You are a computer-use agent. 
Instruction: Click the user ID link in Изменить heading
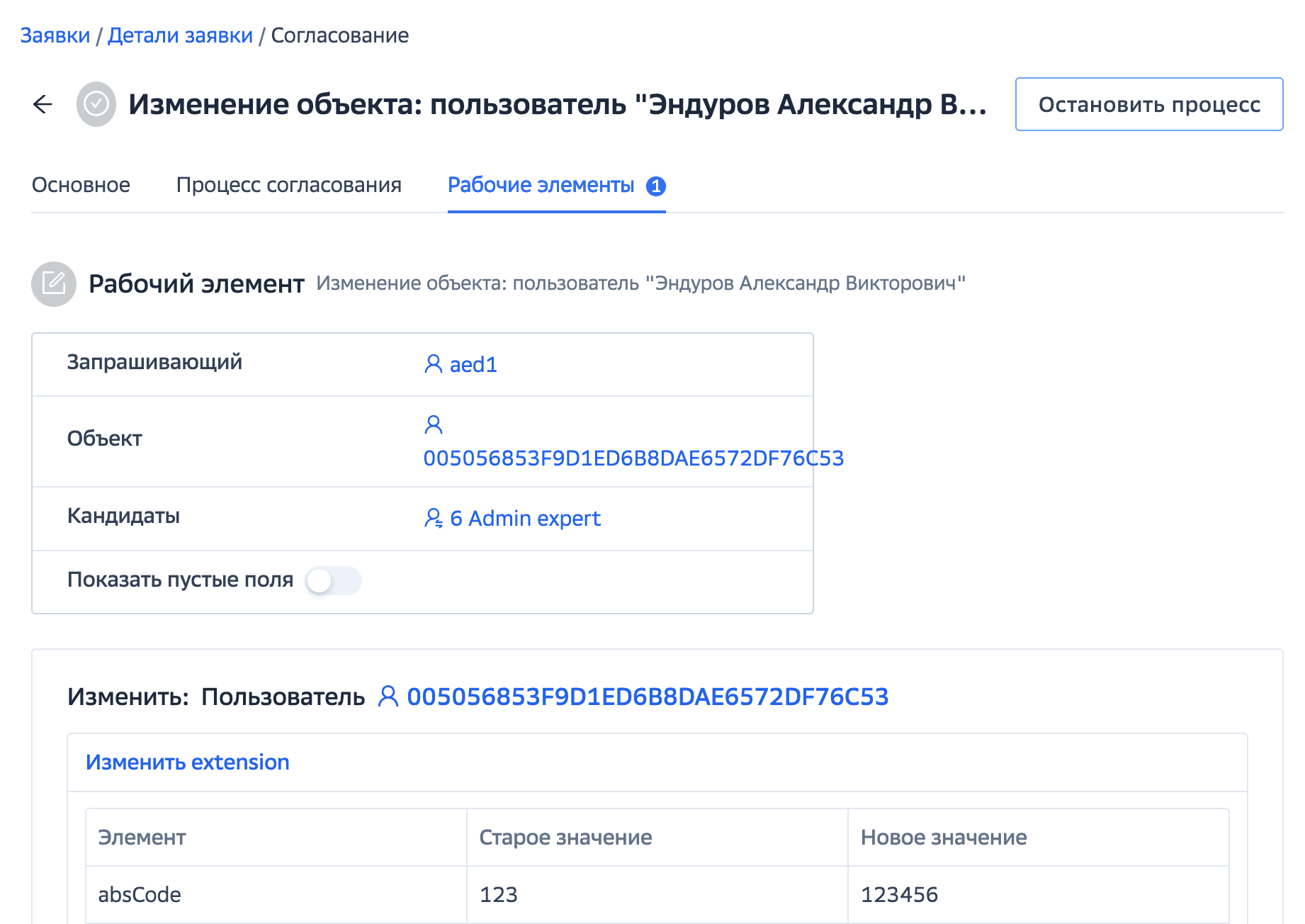[648, 697]
